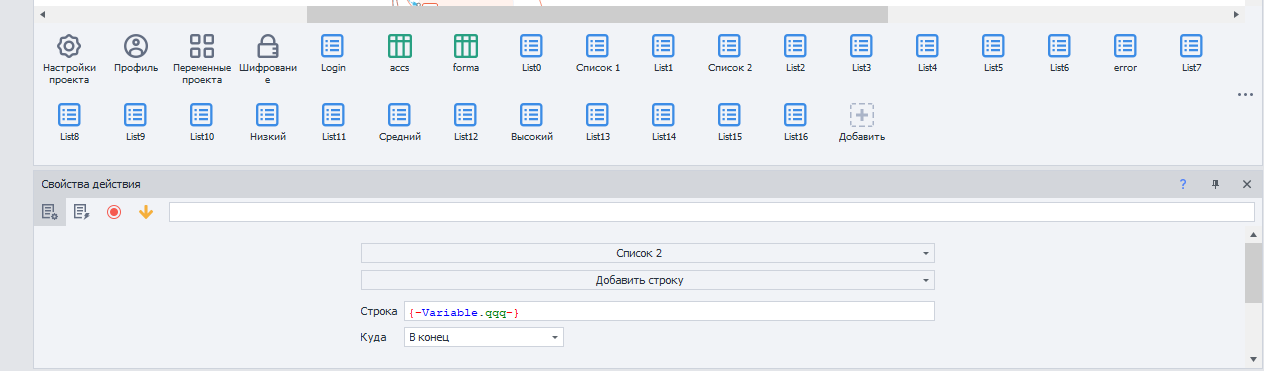Open the Куда В конец combo box

click(484, 337)
